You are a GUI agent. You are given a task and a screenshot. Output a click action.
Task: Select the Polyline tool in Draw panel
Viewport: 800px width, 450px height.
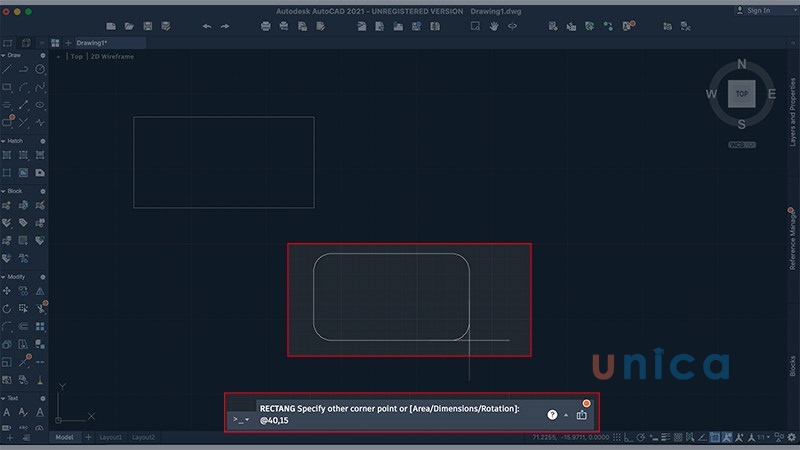tap(23, 69)
